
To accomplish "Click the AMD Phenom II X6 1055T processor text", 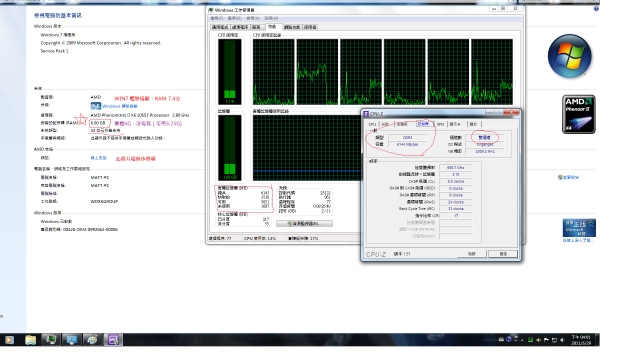I will 140,115.
